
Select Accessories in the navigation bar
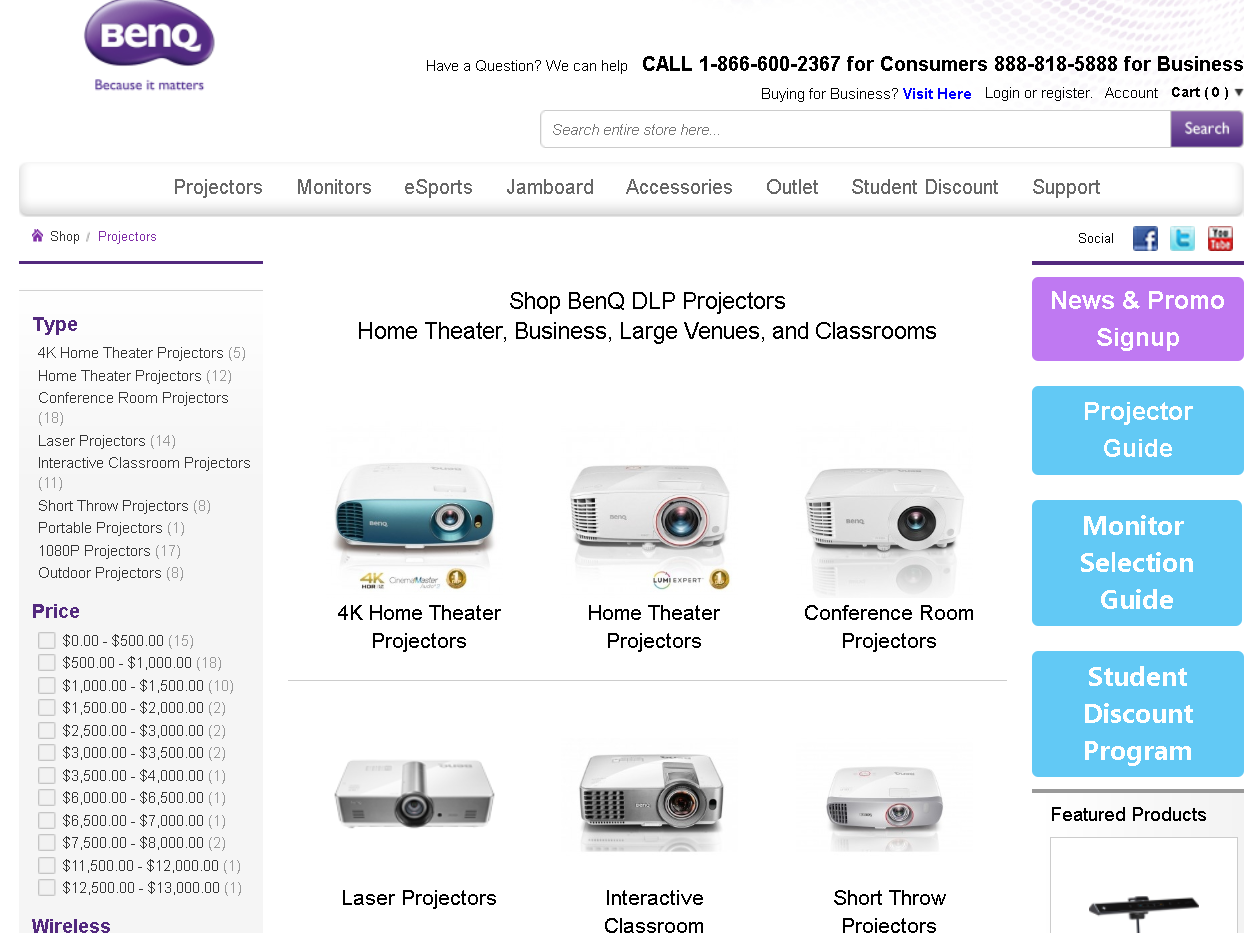pyautogui.click(x=679, y=187)
